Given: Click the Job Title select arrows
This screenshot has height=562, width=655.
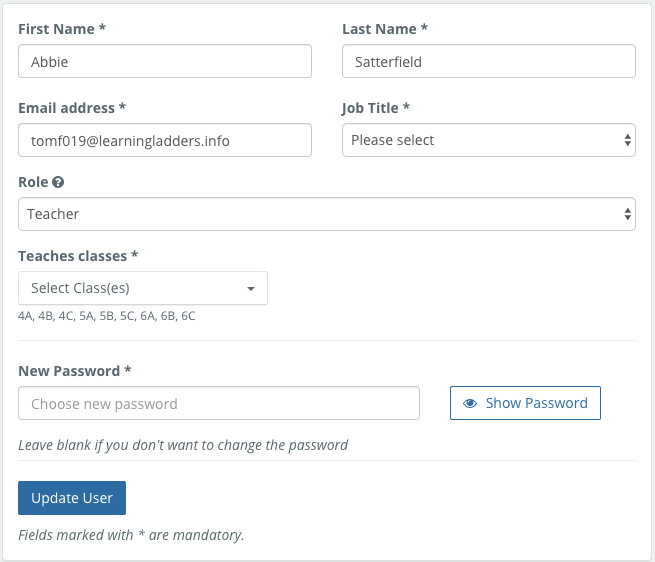Looking at the screenshot, I should point(627,140).
